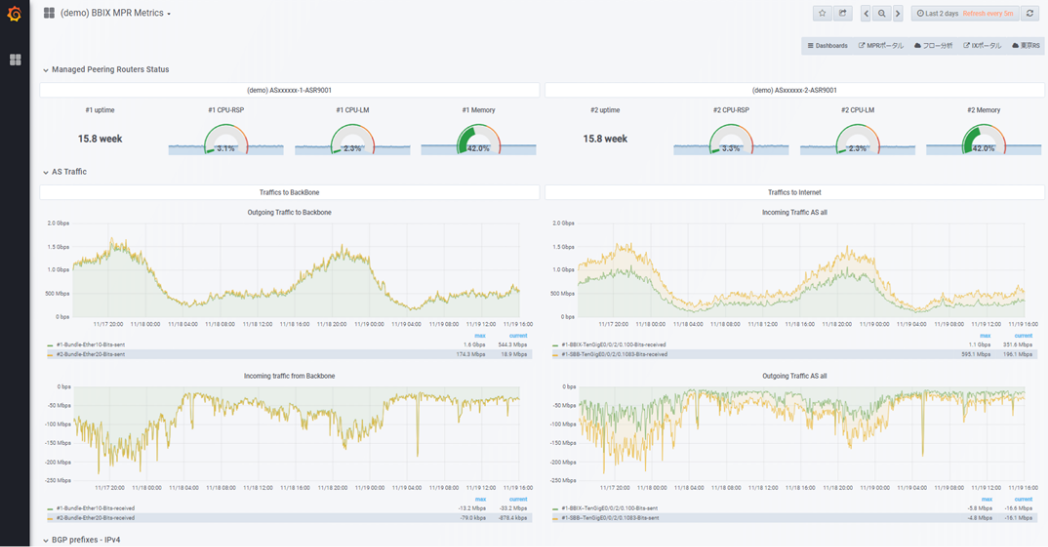Click the (demo) ASxxxxxx-2-ASR9001 header
1048x547 pixels.
click(x=795, y=90)
